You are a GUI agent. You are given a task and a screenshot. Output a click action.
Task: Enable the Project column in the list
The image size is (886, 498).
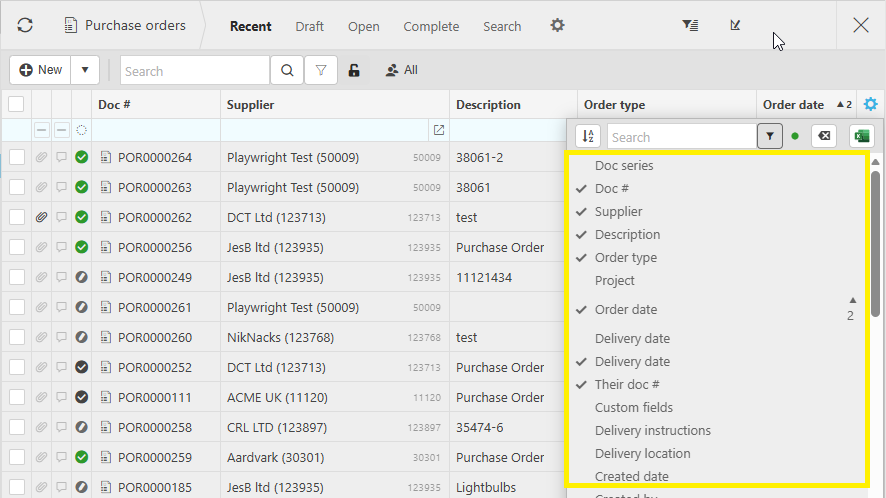click(x=614, y=280)
